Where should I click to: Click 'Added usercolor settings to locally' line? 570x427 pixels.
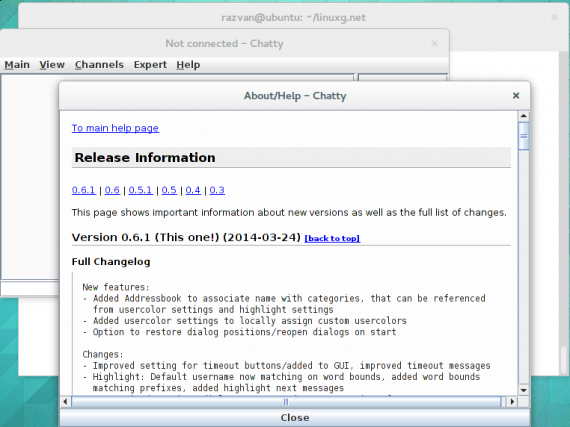point(244,321)
